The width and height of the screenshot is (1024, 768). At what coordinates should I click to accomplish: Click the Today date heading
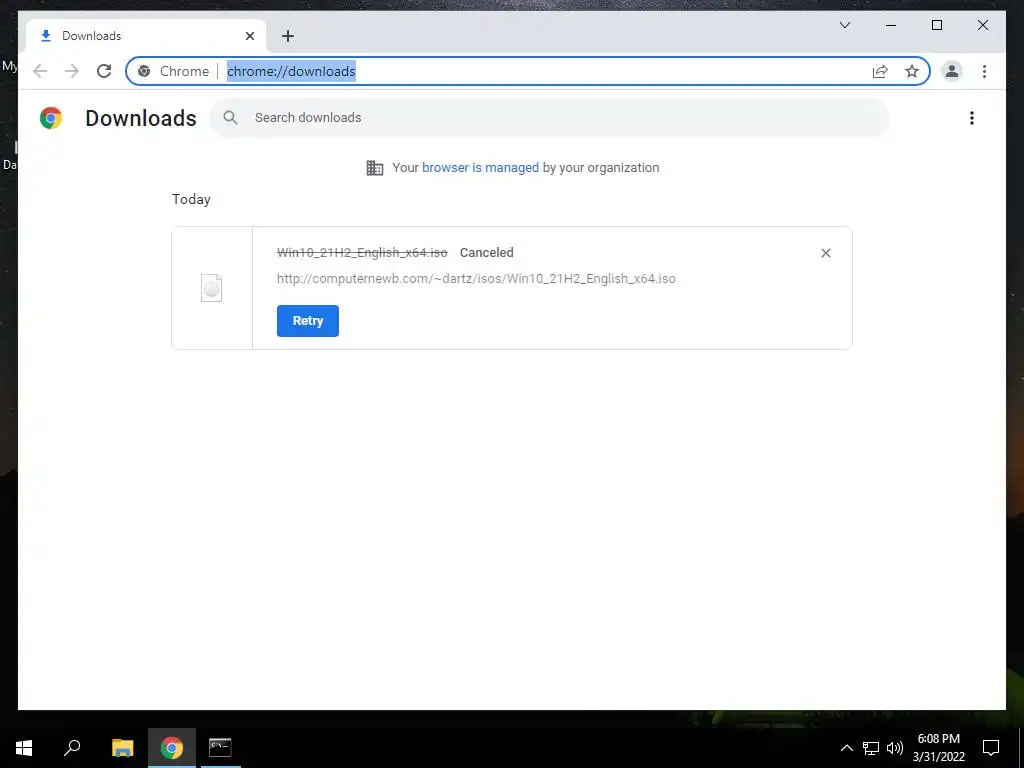click(x=191, y=199)
